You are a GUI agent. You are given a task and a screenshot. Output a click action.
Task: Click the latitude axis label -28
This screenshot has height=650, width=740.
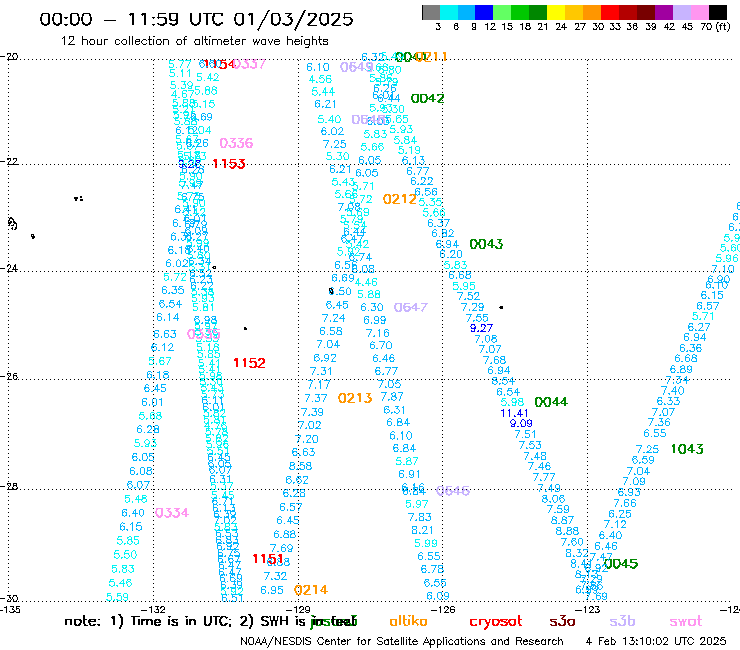[x=9, y=487]
